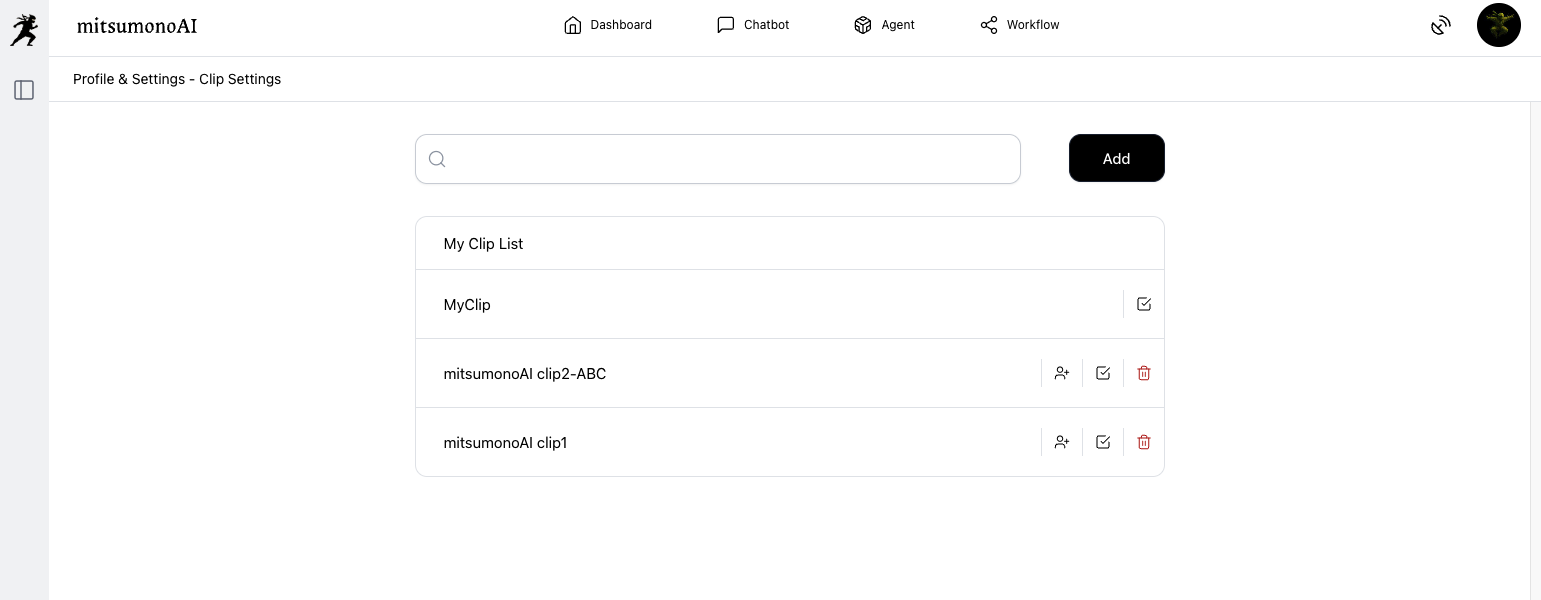Delete the mitsumonoAI clip1 clip
Viewport: 1541px width, 600px height.
coord(1144,442)
